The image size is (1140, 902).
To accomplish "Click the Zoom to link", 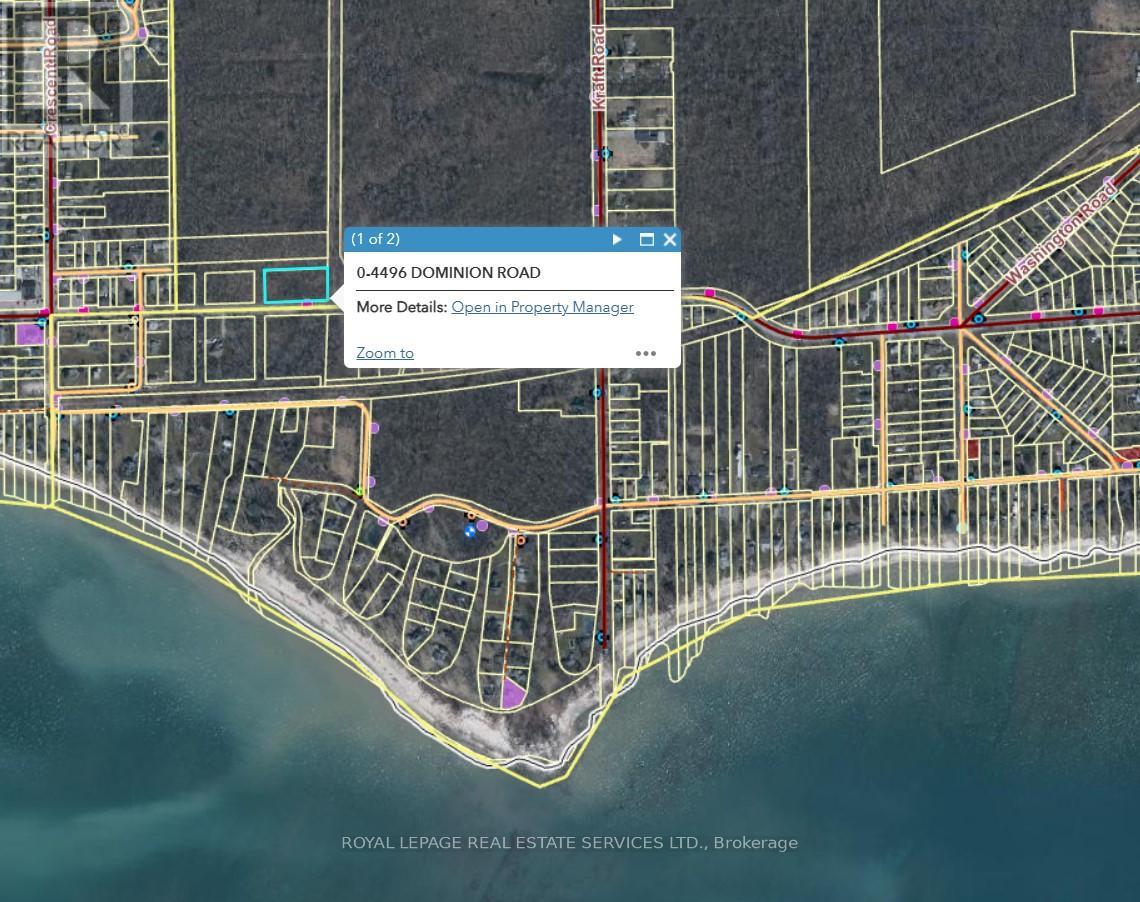I will pyautogui.click(x=384, y=352).
